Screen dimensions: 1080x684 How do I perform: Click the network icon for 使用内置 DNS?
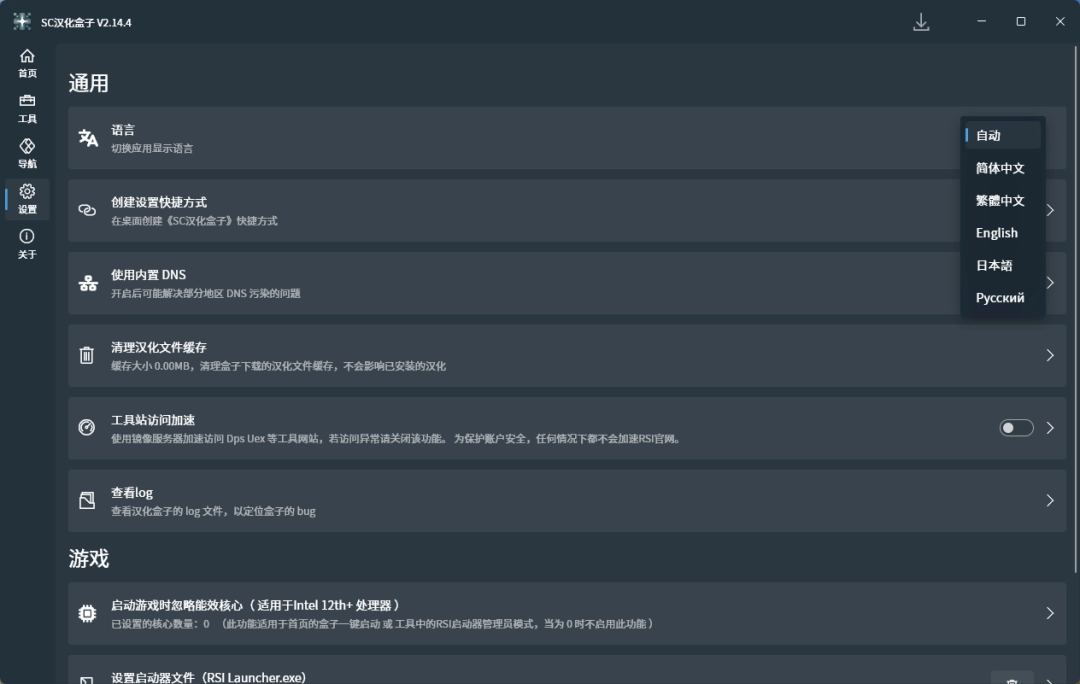(x=88, y=283)
